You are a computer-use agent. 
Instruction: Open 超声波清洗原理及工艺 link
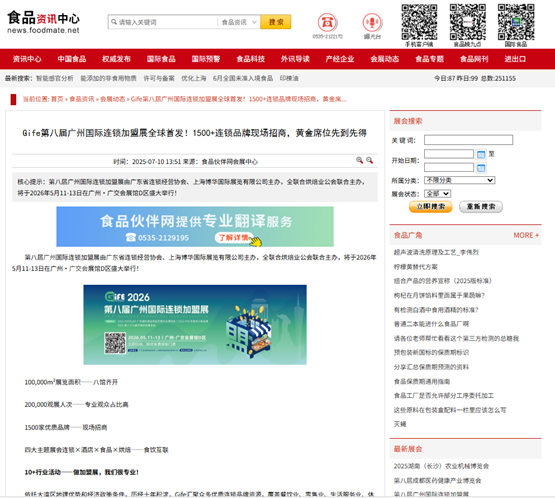pyautogui.click(x=436, y=252)
